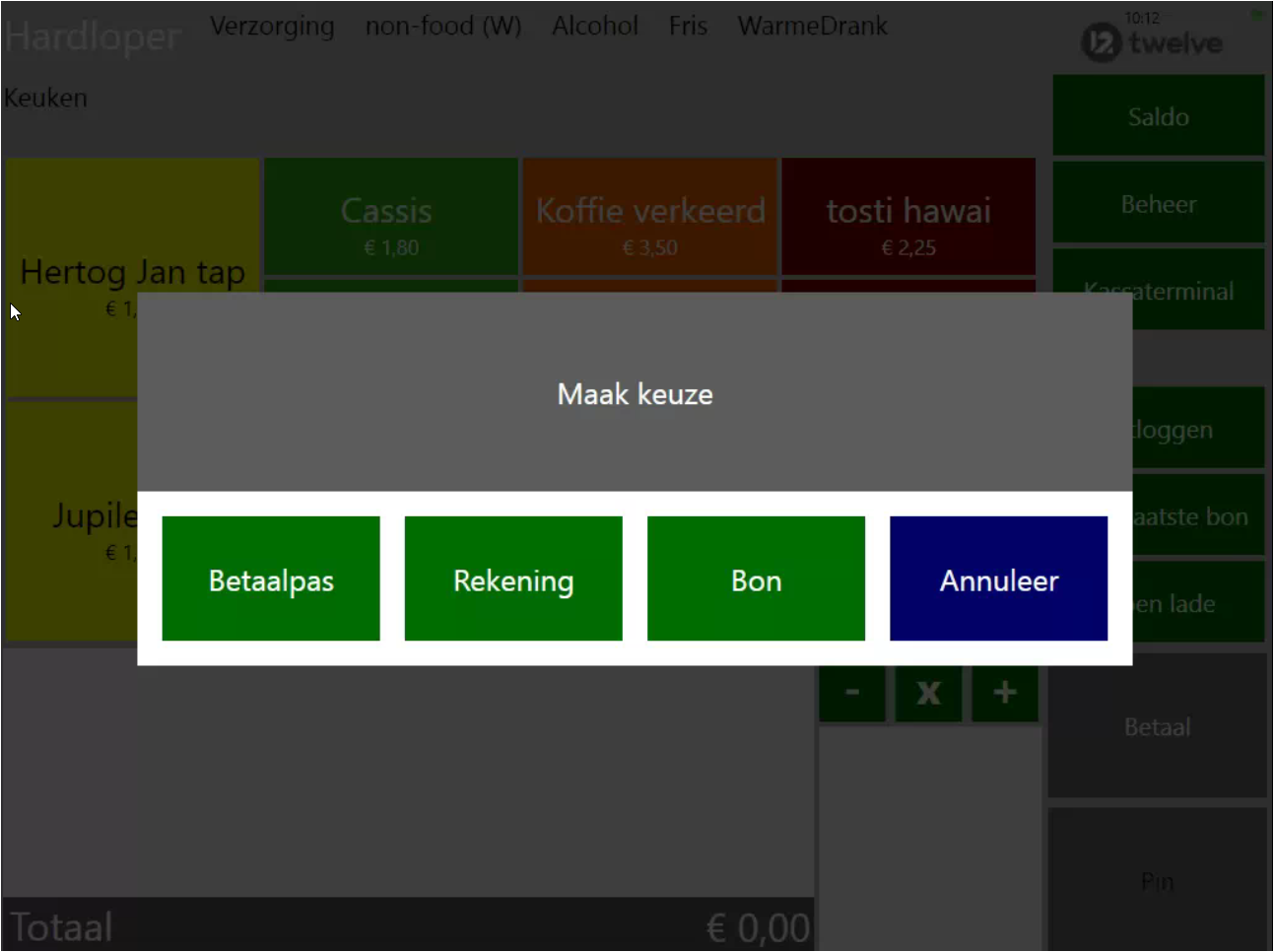Choose Betaalpas in the dialog
Screen dimensions: 1274x952
click(271, 578)
